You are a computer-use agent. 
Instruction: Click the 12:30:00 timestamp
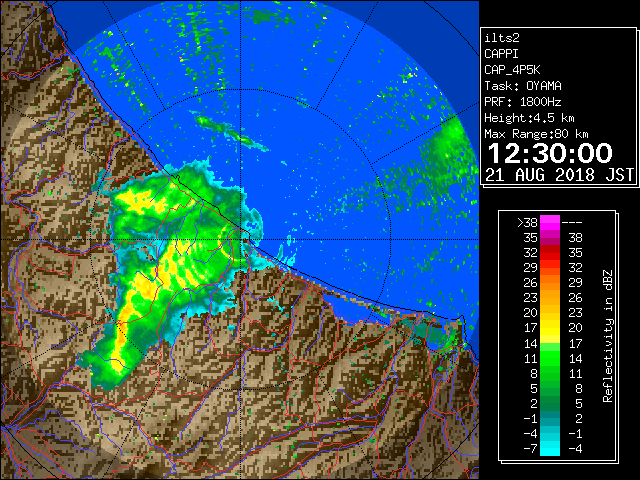click(550, 153)
